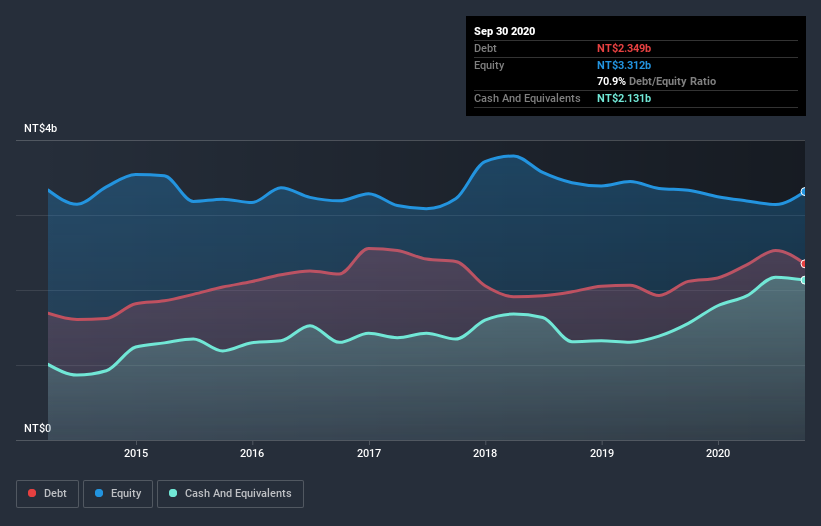Click the NT$3.312b equity value

pos(624,65)
